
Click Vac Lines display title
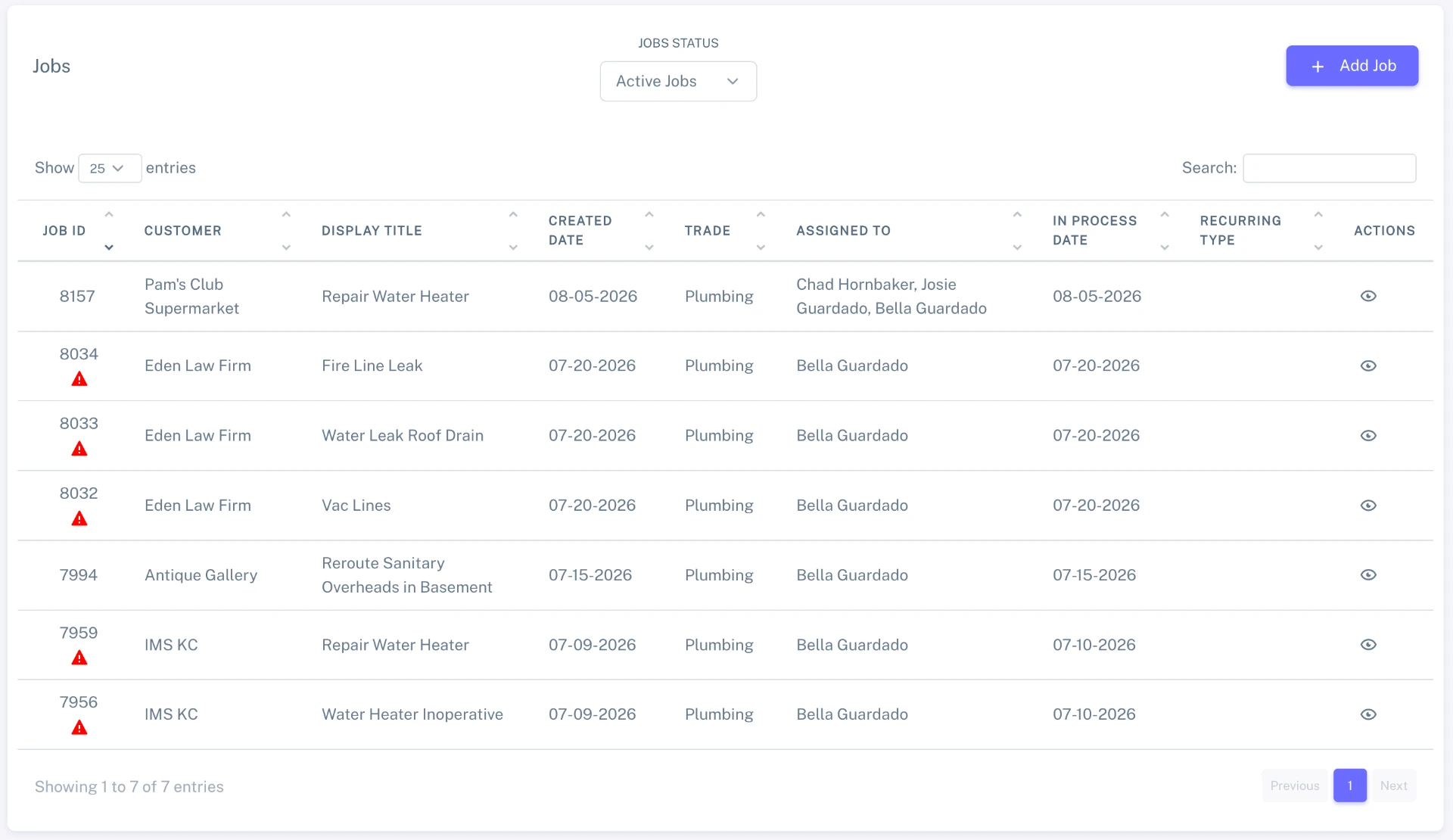[356, 505]
